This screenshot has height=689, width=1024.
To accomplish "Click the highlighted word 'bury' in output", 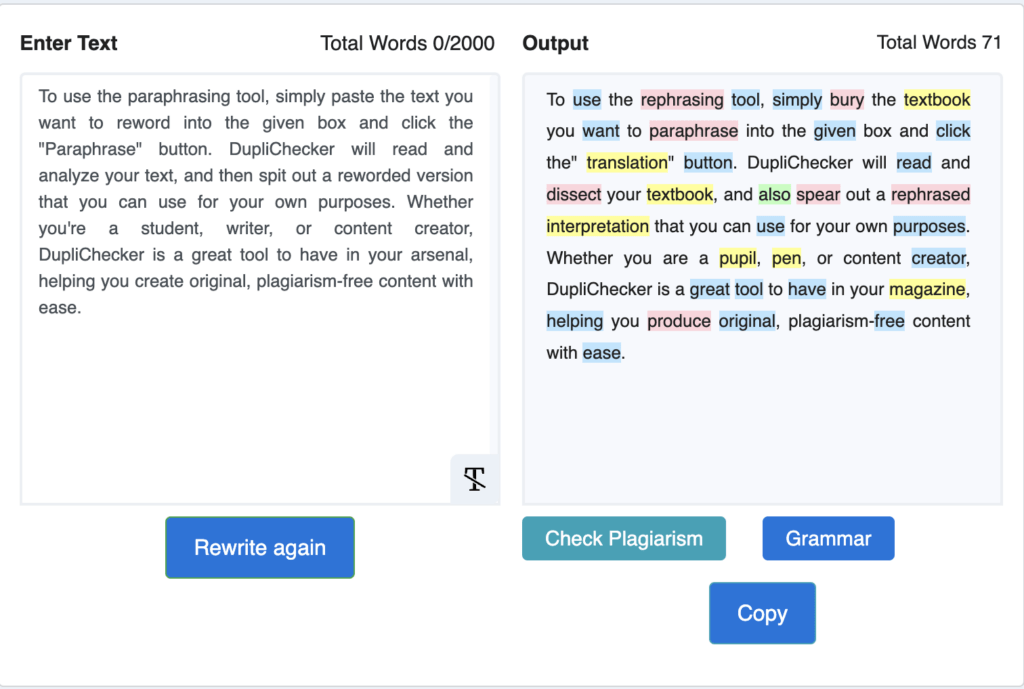I will pyautogui.click(x=846, y=99).
